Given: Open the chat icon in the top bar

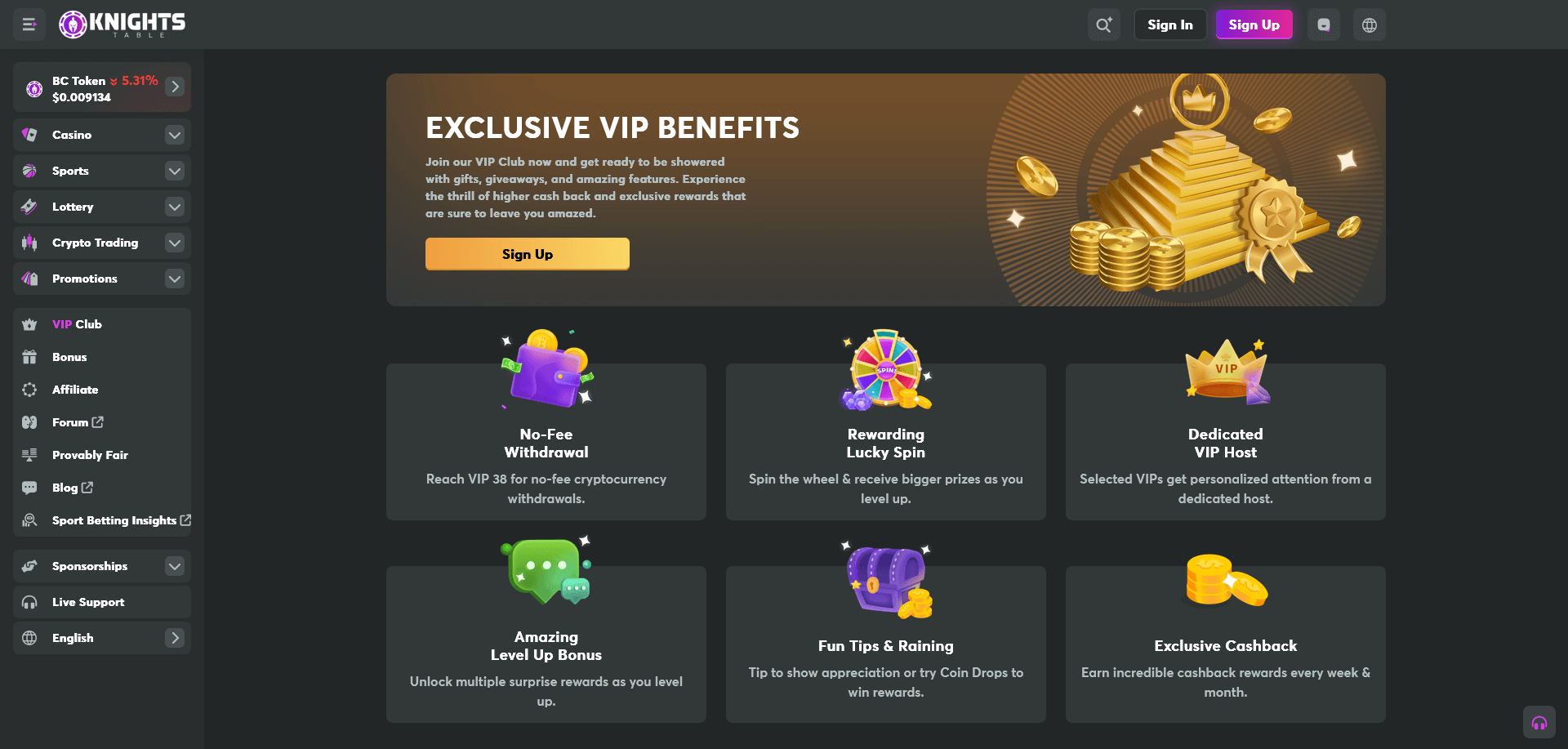Looking at the screenshot, I should point(1323,25).
